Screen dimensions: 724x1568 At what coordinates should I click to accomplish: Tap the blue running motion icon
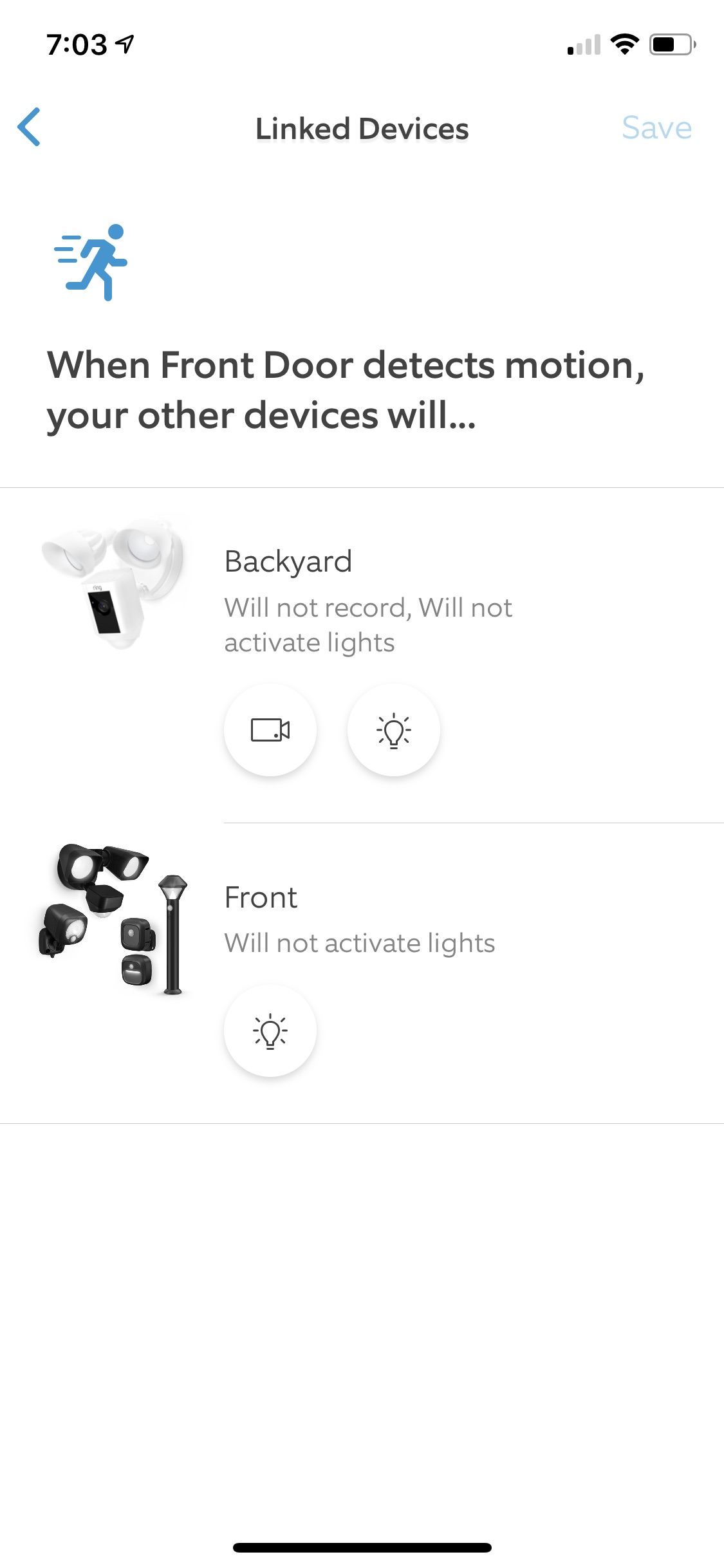(91, 262)
